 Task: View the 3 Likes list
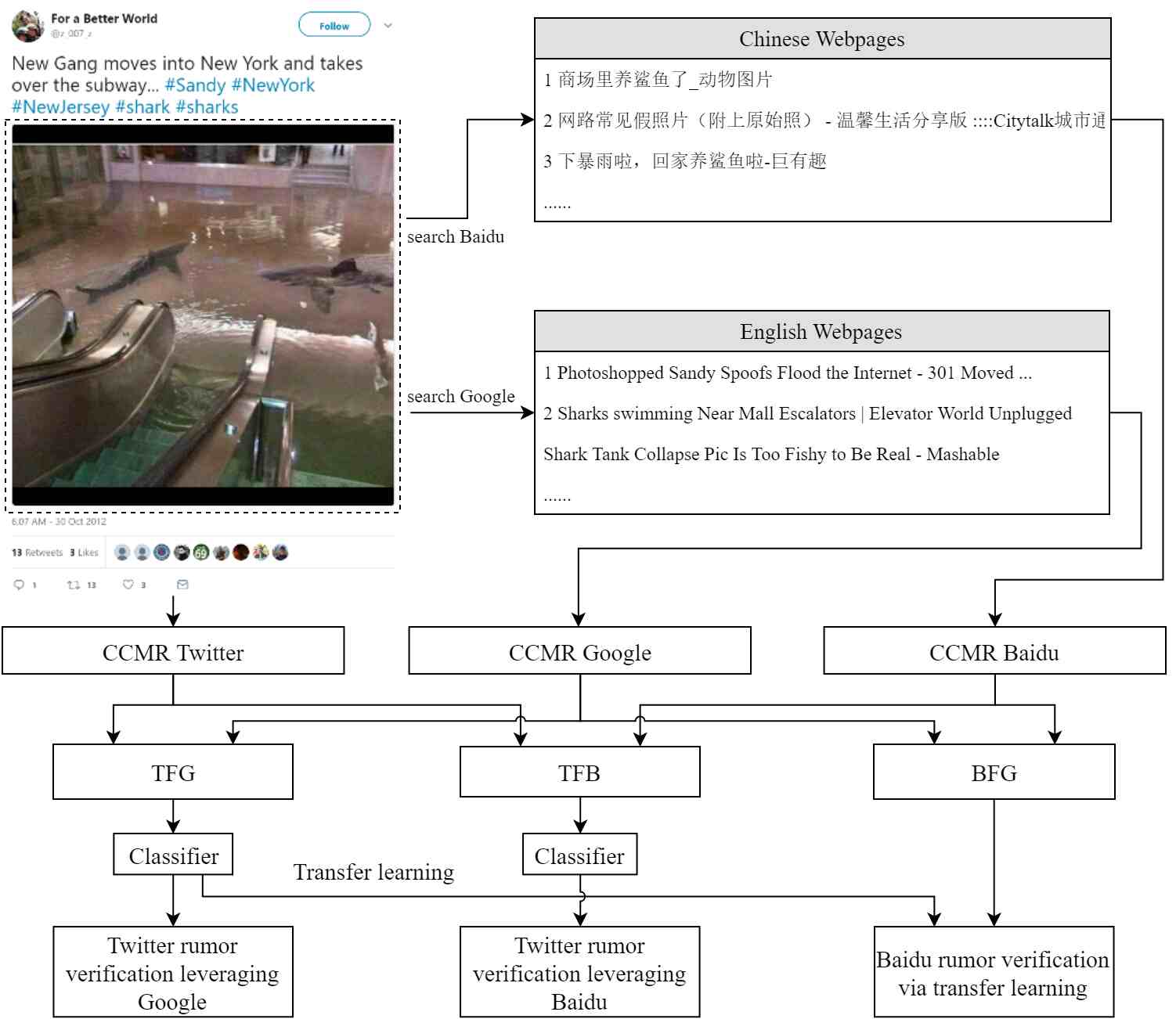84,553
